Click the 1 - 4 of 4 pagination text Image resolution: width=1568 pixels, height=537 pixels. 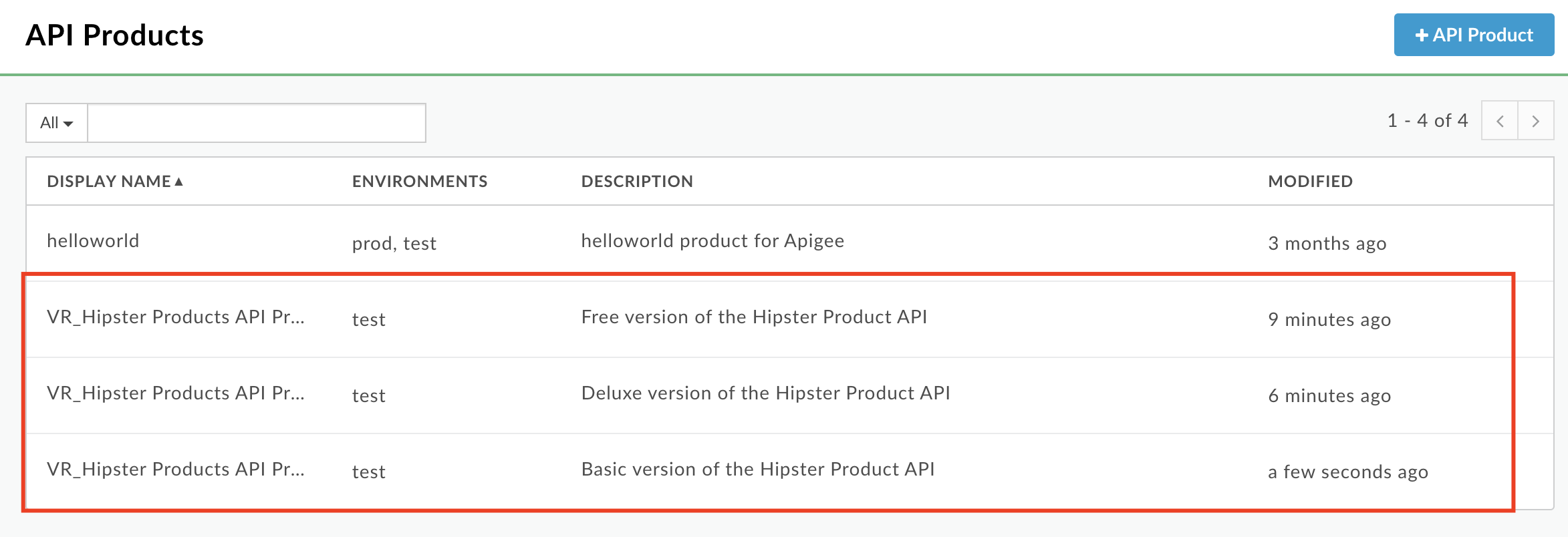(1428, 121)
